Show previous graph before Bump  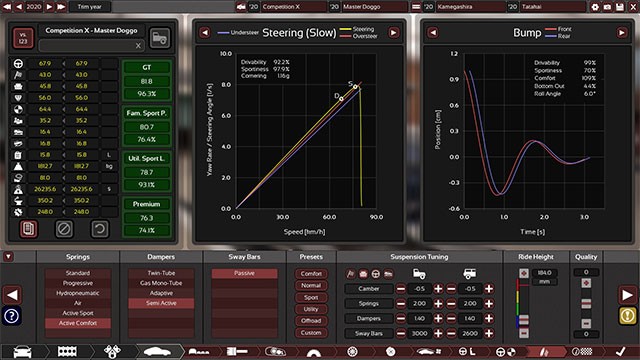[x=433, y=33]
